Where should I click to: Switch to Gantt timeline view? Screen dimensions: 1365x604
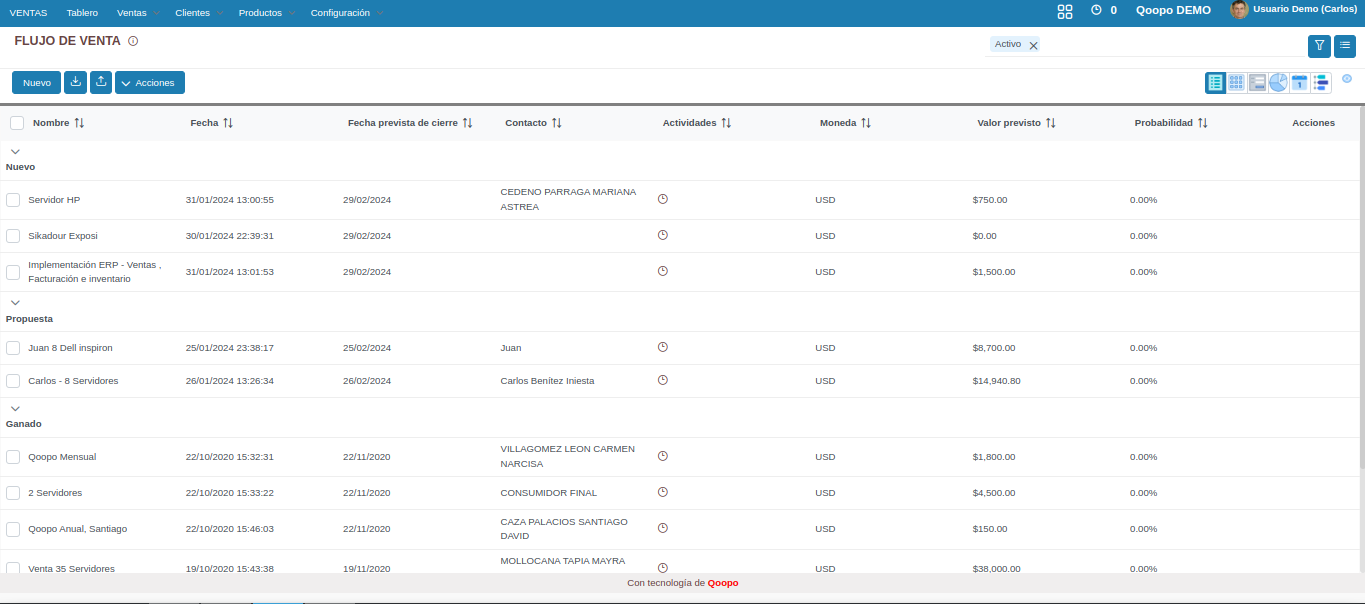(1320, 83)
